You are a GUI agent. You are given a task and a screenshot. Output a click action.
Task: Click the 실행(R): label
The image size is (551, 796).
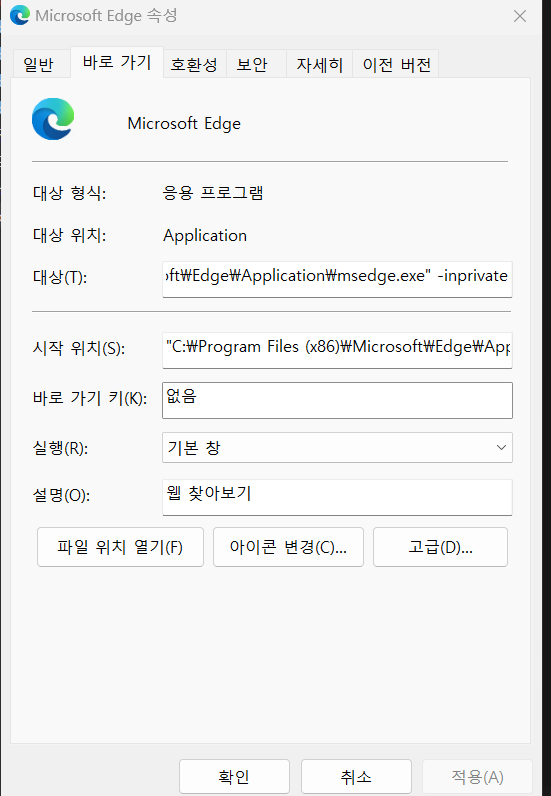(x=60, y=448)
